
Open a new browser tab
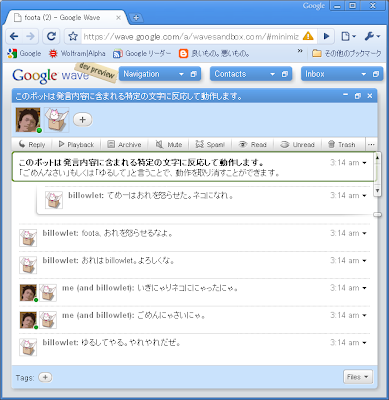click(136, 18)
